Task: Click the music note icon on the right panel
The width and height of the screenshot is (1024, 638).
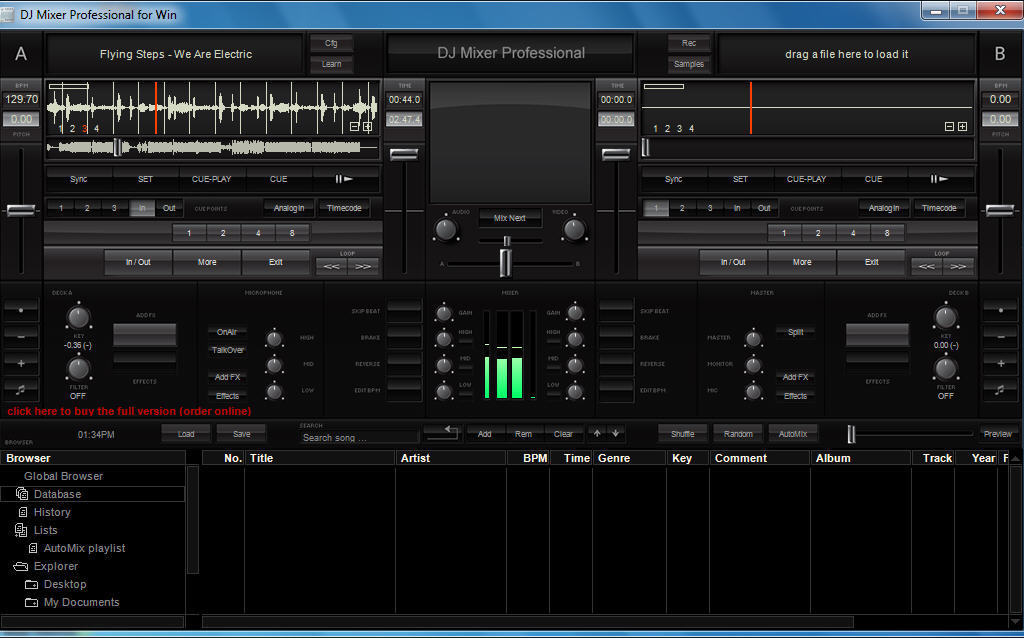Action: 1000,389
